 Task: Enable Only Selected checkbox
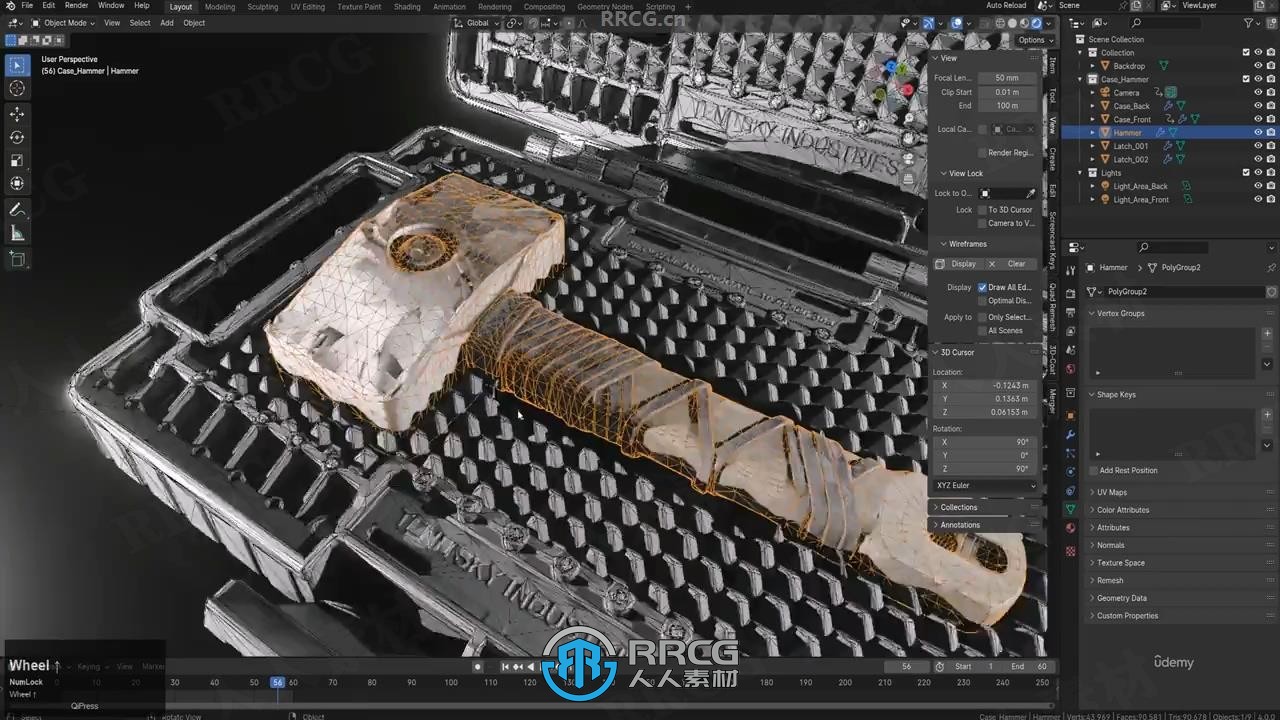tap(982, 317)
